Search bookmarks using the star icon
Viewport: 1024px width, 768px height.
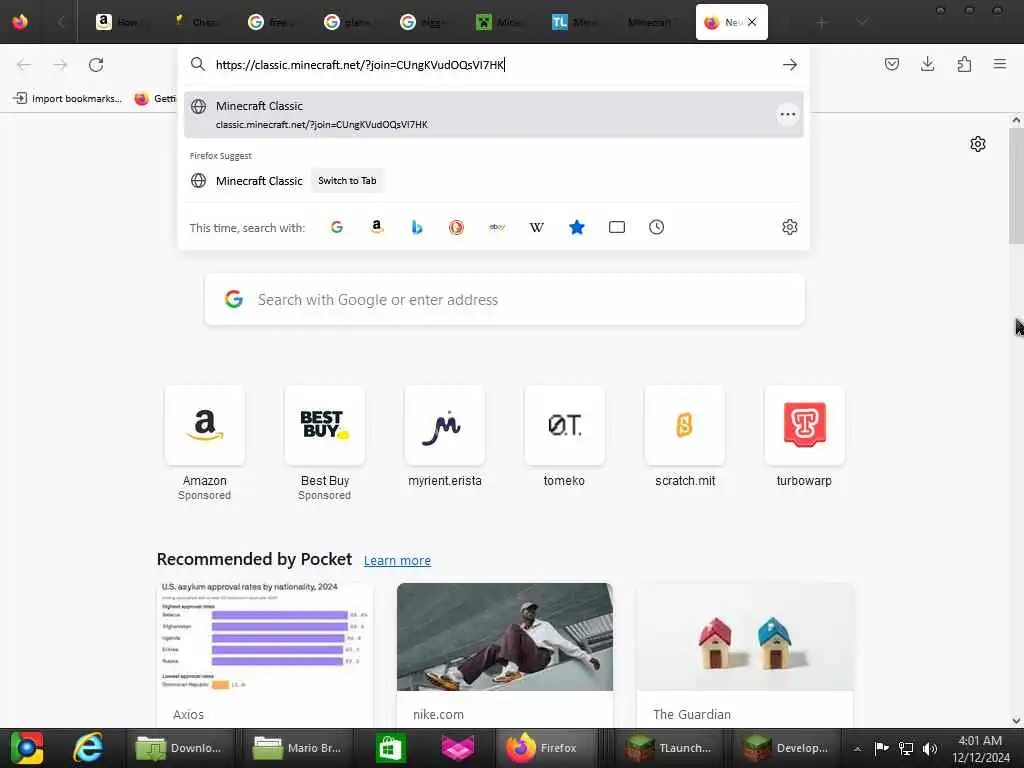(x=577, y=227)
